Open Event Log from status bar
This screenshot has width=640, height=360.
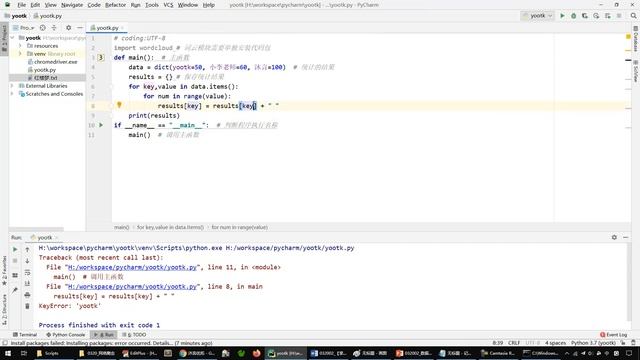(613, 334)
